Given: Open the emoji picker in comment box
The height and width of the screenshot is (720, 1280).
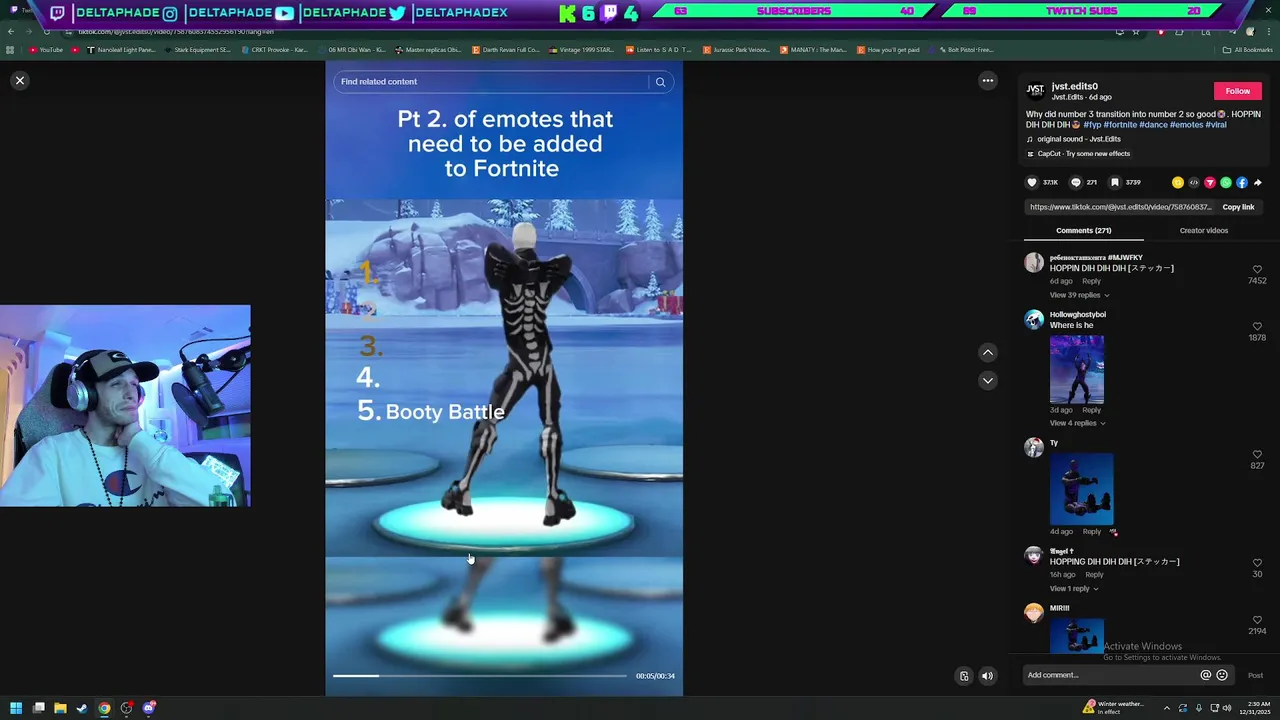Looking at the screenshot, I should click(x=1221, y=675).
